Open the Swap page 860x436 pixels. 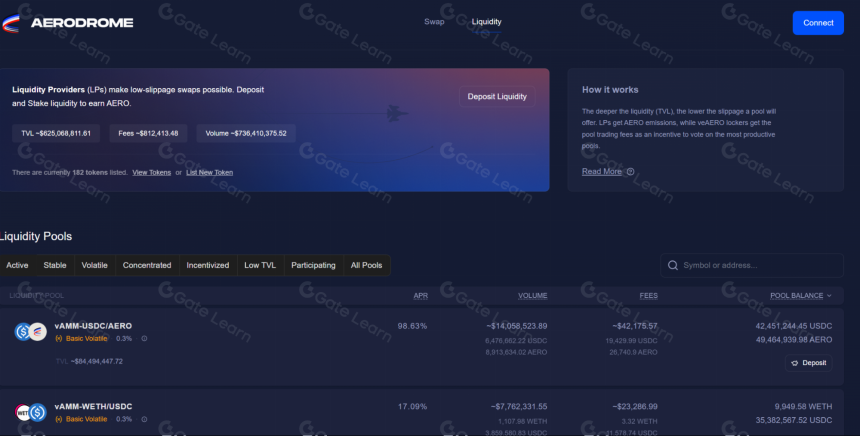click(434, 22)
